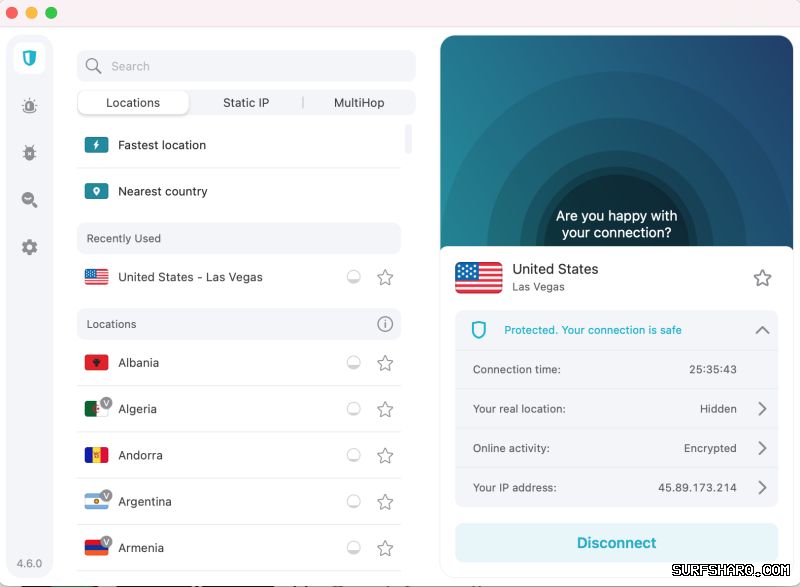Expand Online activity details
Screen dimensions: 800x587
point(762,448)
